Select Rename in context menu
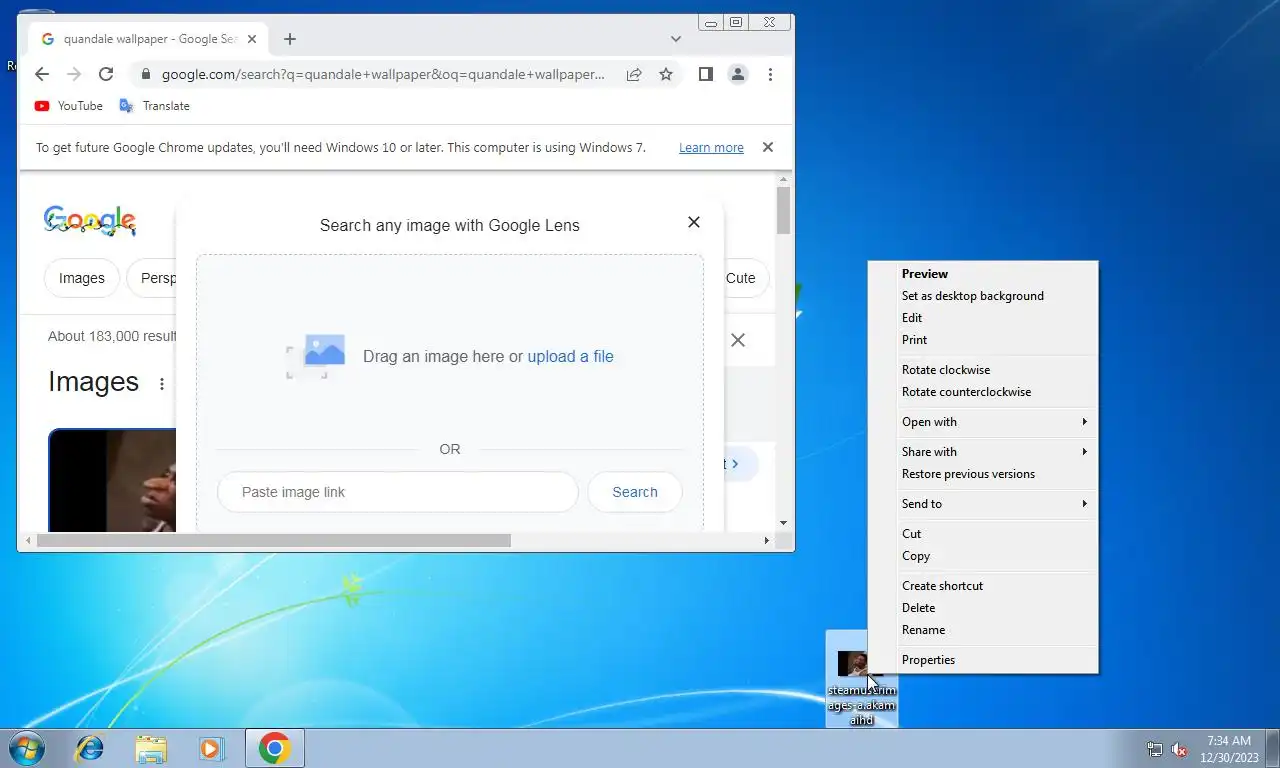1280x768 pixels. point(983,630)
